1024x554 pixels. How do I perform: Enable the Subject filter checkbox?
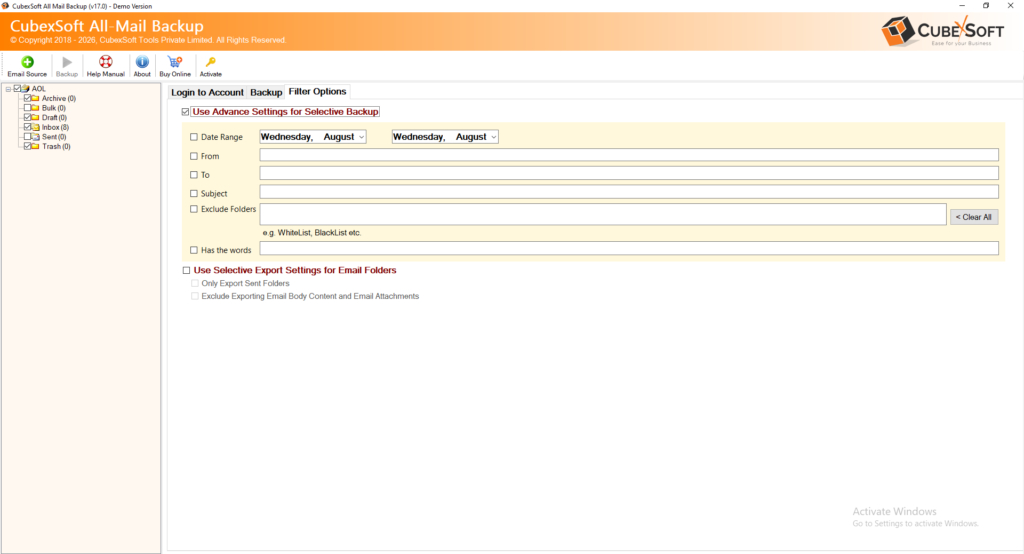pos(194,193)
